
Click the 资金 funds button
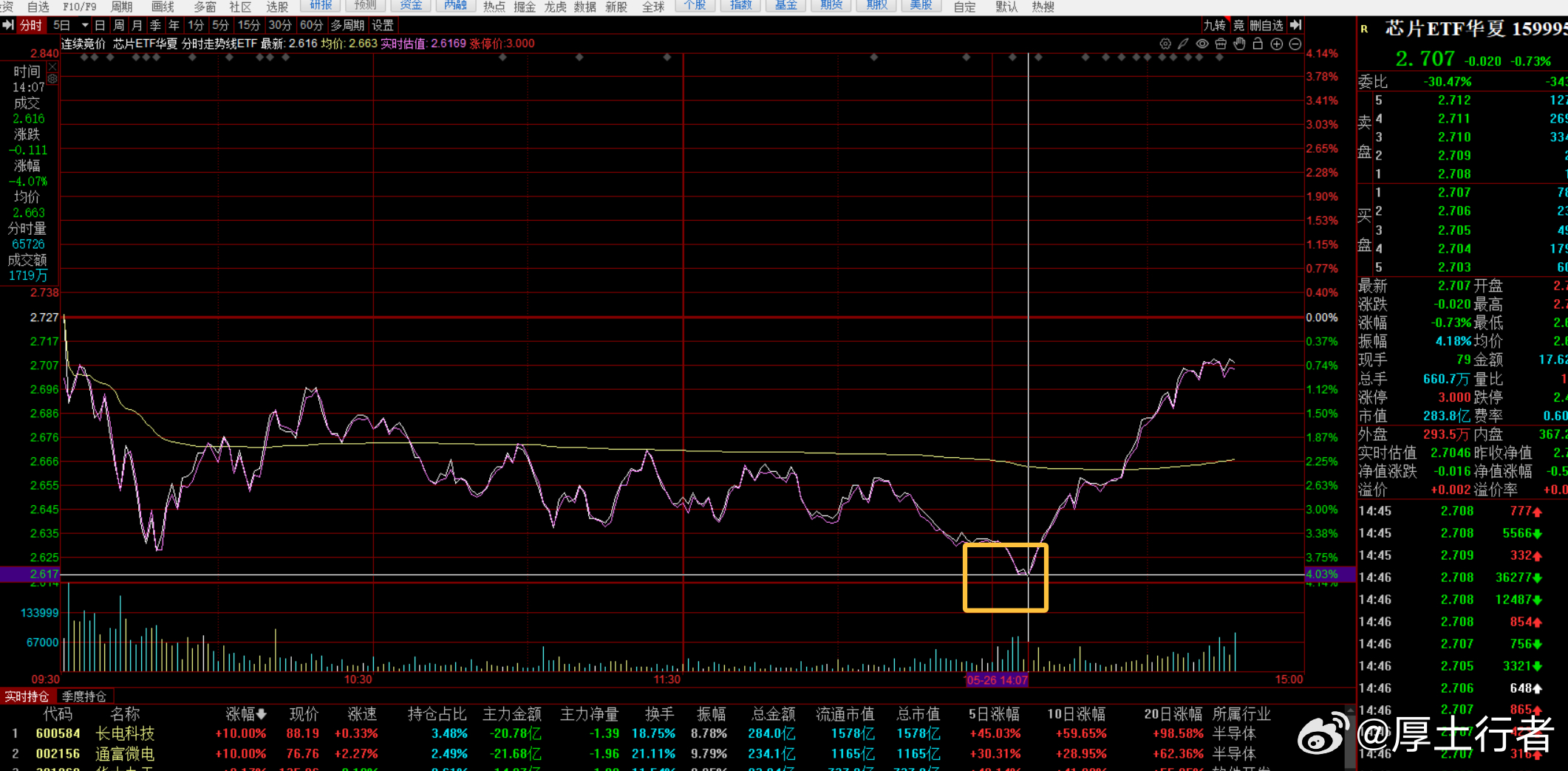click(411, 5)
